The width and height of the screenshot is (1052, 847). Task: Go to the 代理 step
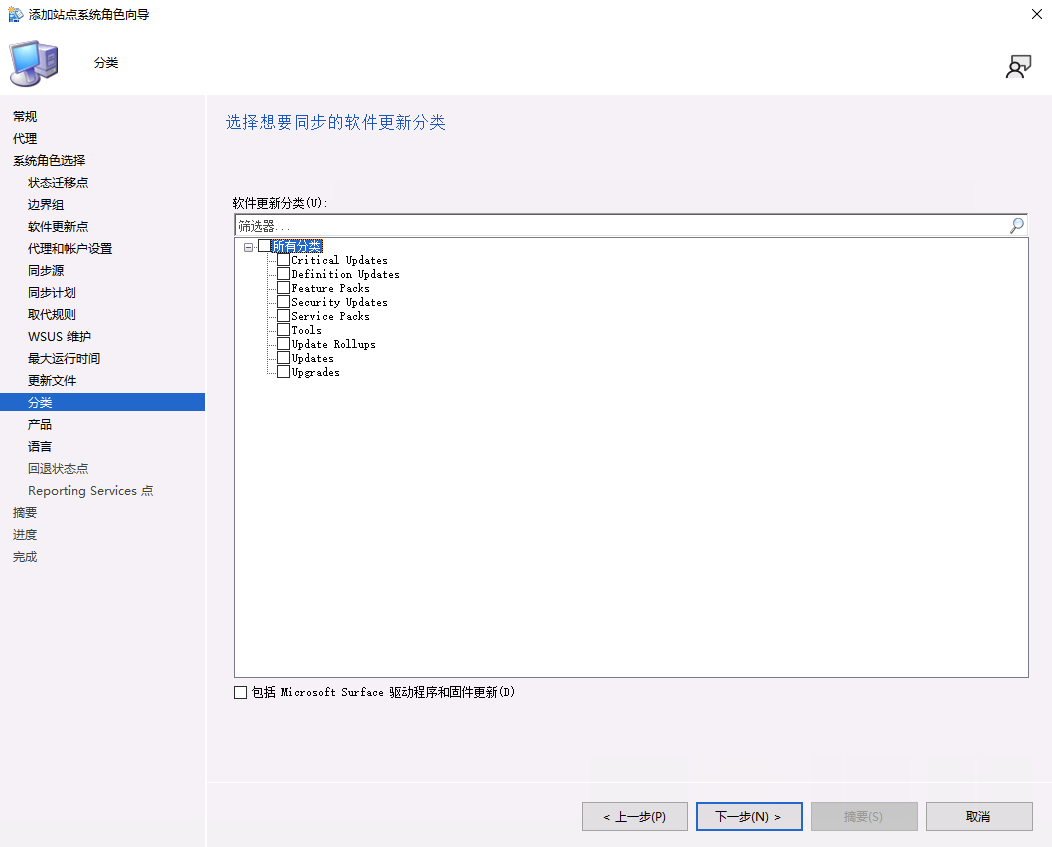pos(25,139)
